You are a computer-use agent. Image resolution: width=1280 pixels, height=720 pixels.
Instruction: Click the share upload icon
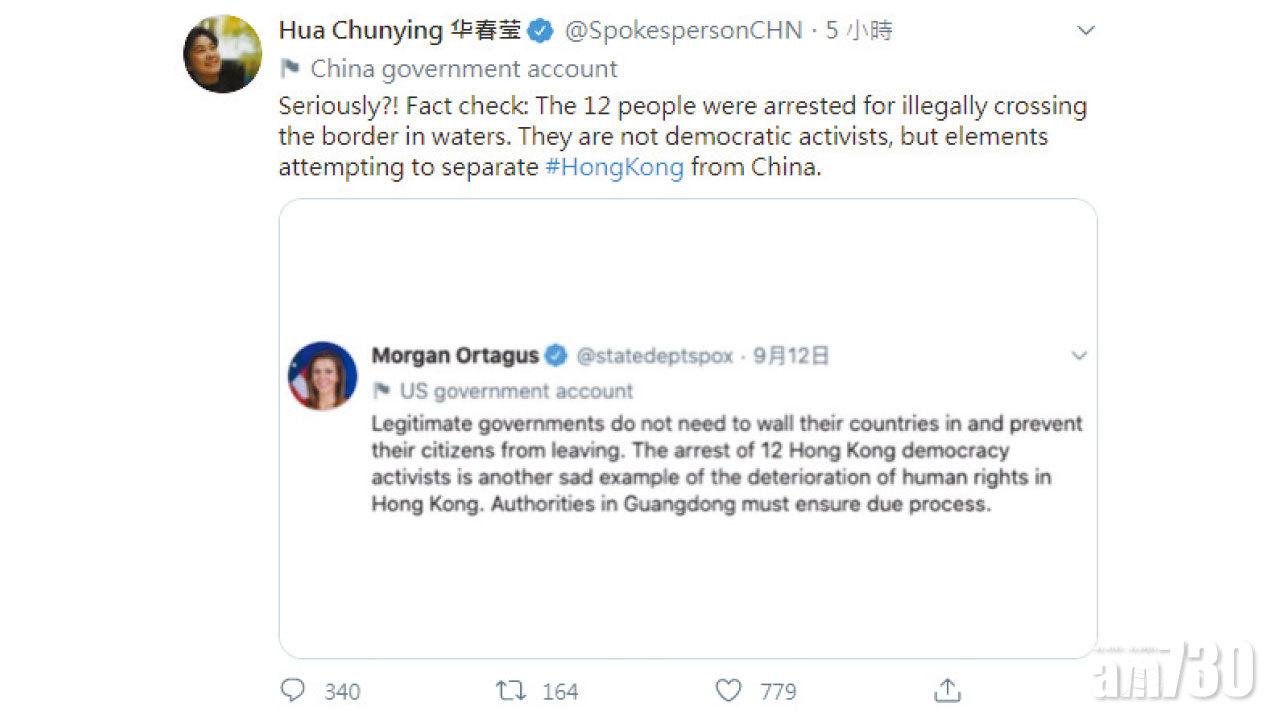(946, 691)
